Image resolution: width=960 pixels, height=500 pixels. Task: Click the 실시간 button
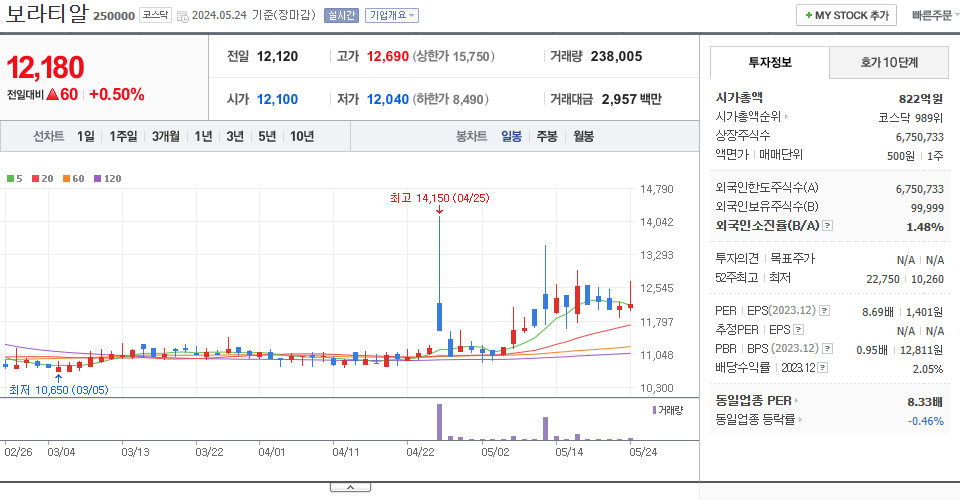coord(341,15)
